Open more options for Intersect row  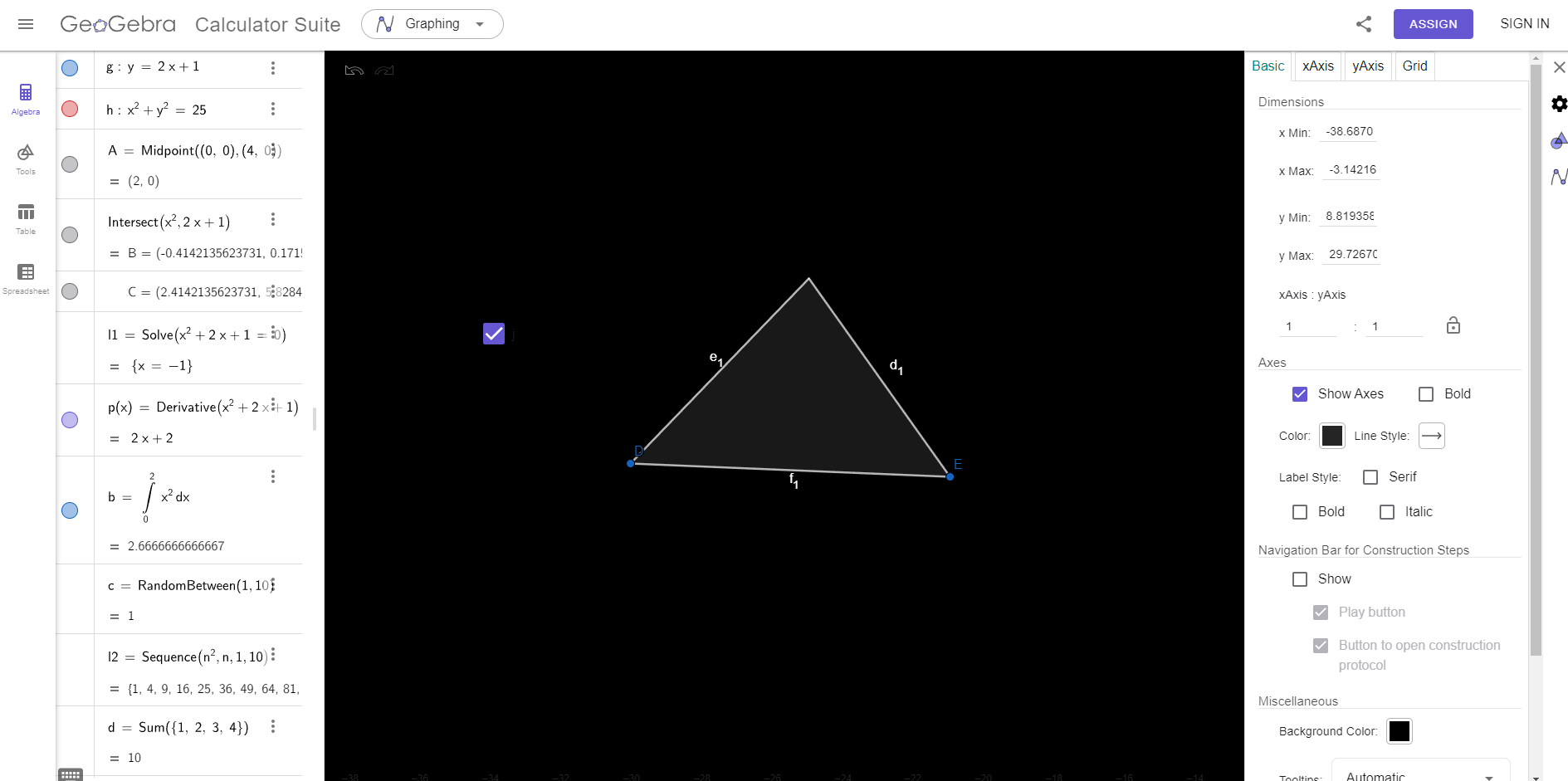273,219
